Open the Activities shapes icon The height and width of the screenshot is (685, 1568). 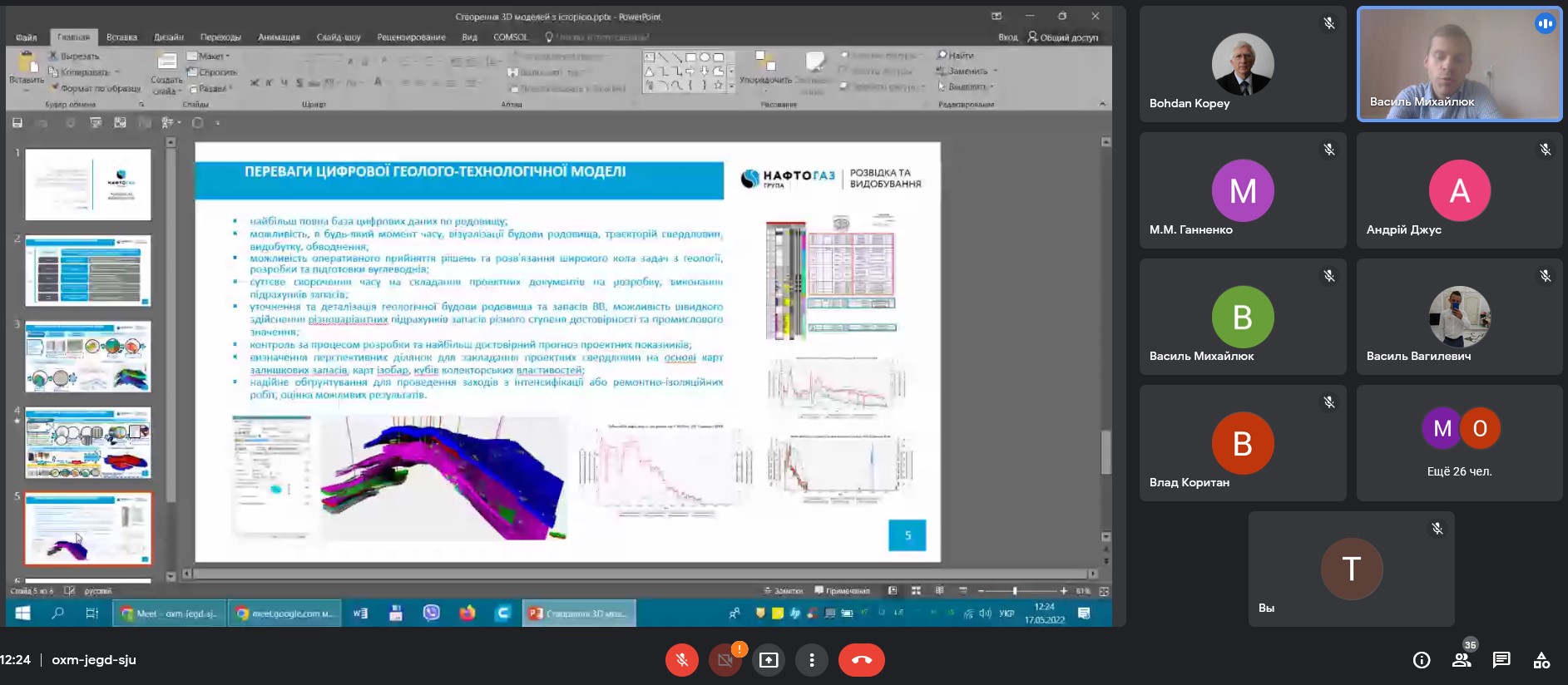[x=1541, y=660]
